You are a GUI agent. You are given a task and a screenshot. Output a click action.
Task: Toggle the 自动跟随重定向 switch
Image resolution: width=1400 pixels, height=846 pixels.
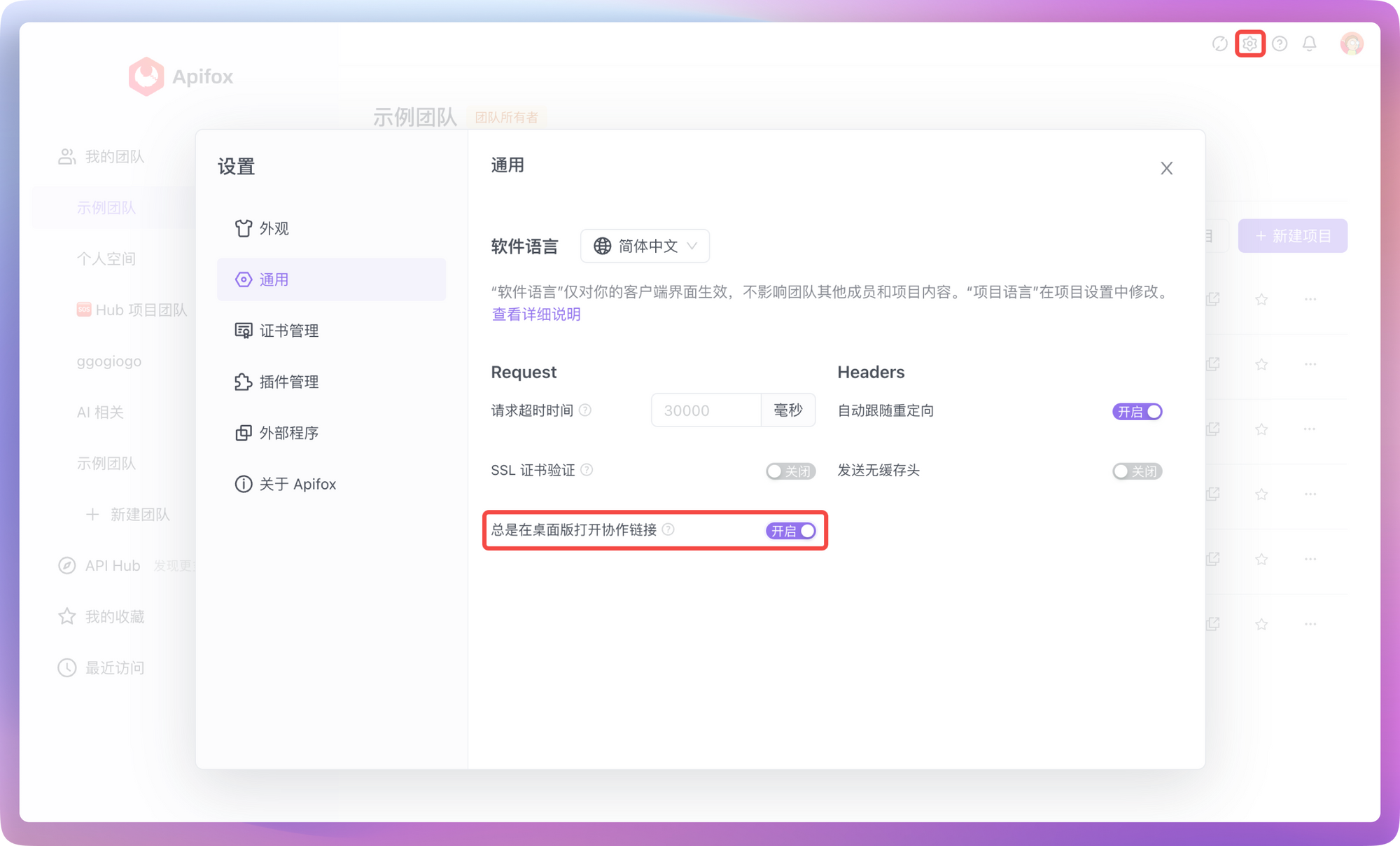1137,412
